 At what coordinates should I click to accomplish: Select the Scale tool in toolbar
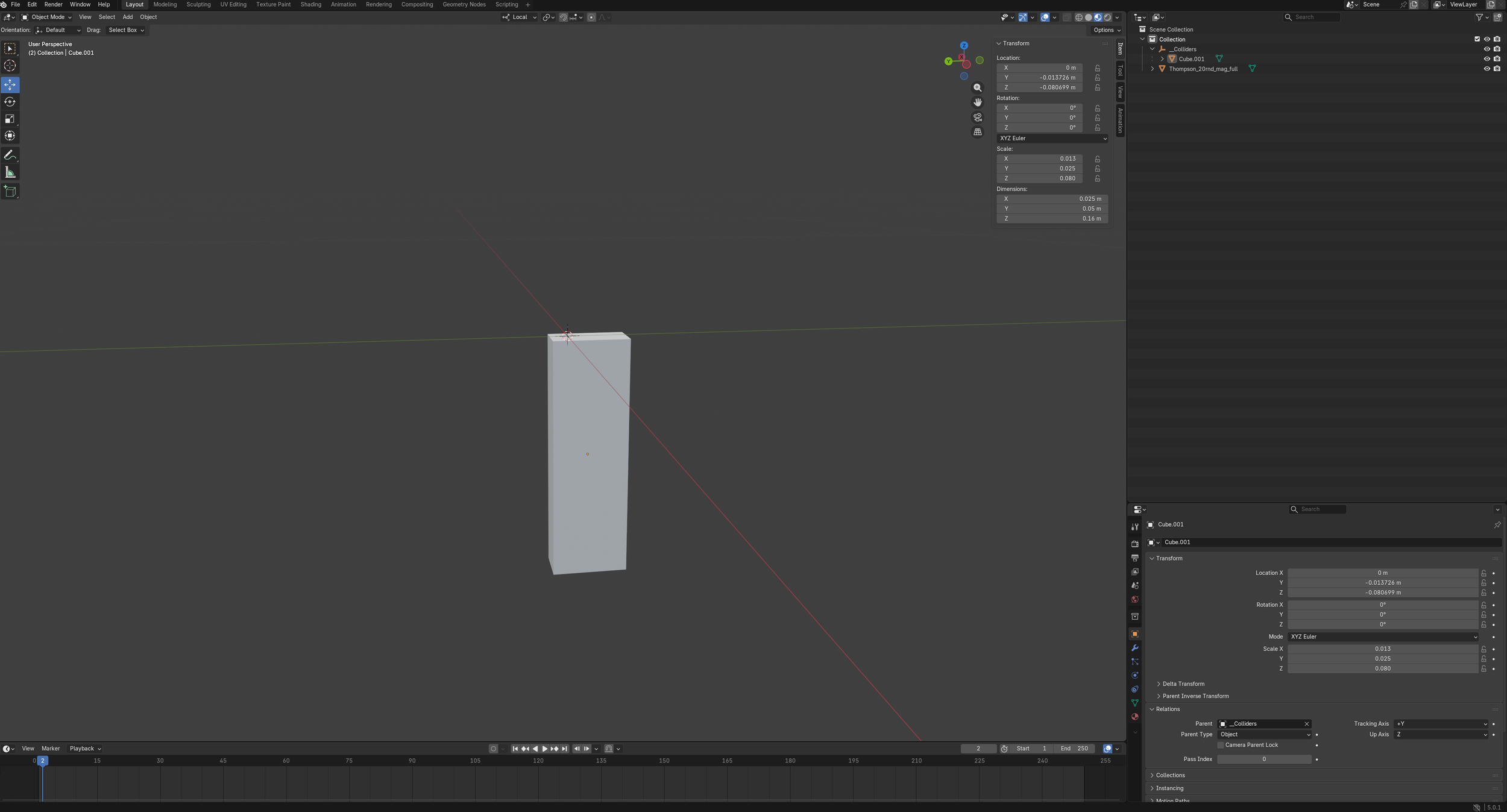[10, 119]
